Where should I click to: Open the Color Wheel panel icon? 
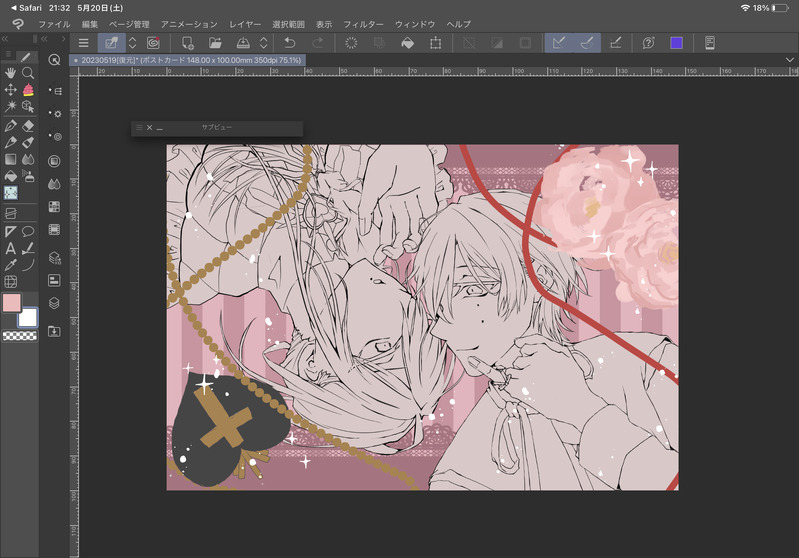(54, 161)
